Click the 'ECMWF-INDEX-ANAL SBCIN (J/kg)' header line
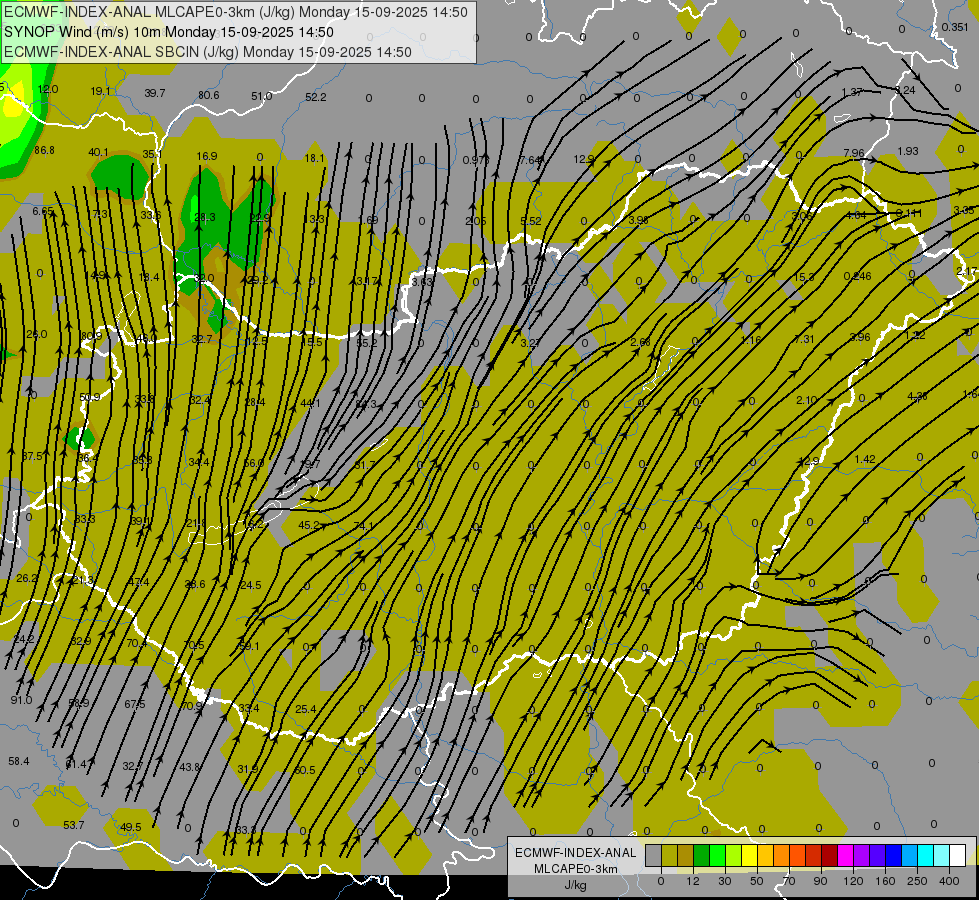The height and width of the screenshot is (900, 979). point(207,52)
